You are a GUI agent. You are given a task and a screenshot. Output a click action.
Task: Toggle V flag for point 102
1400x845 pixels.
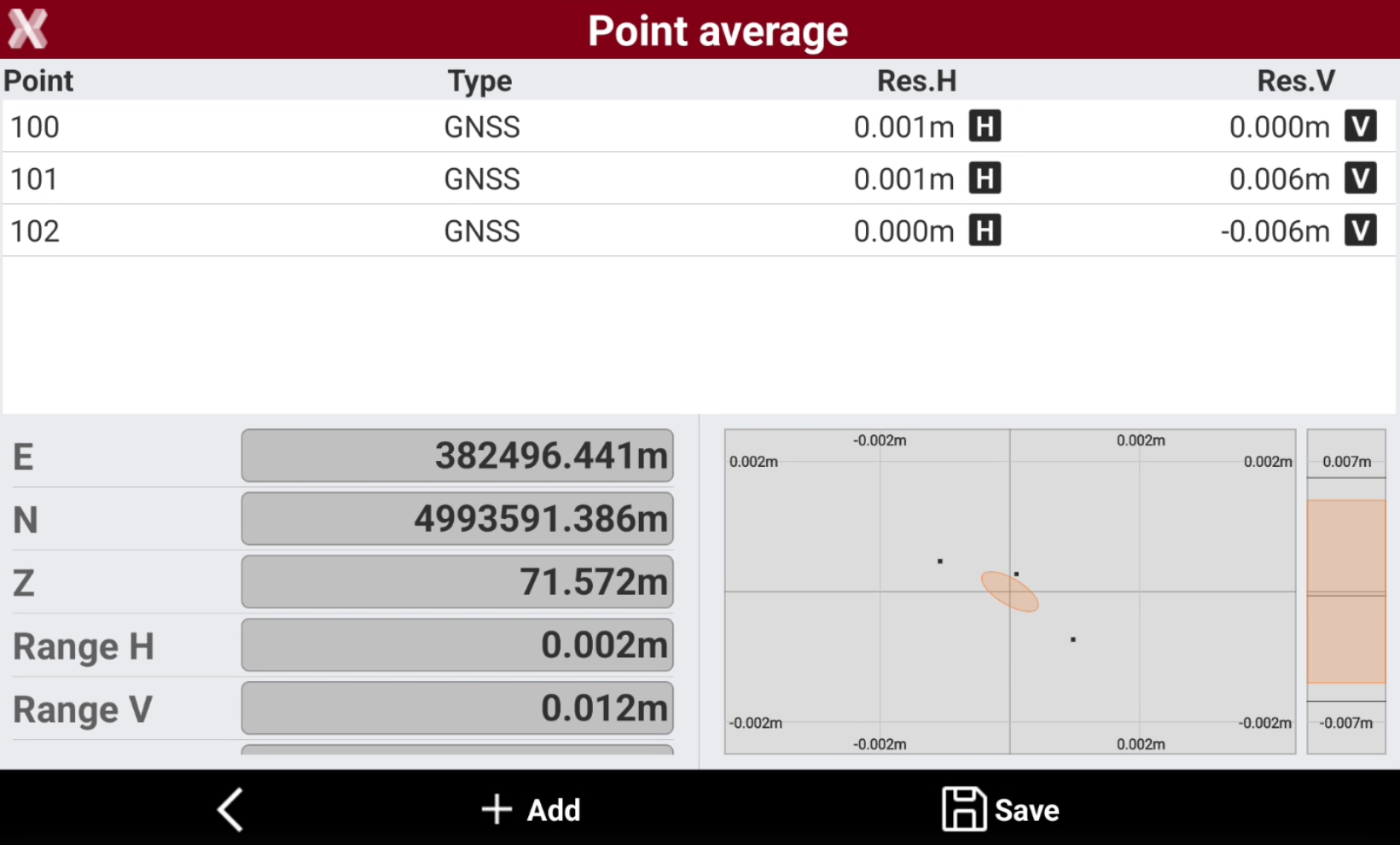tap(1361, 231)
